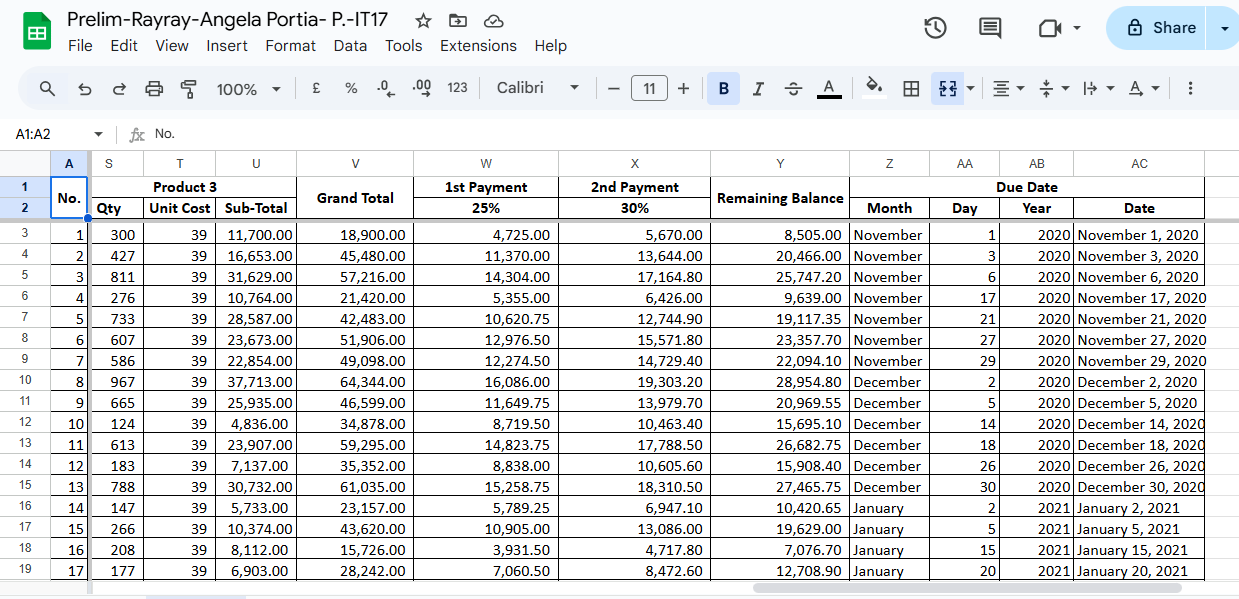Open the Extensions menu
Viewport: 1239px width, 599px height.
pos(478,46)
